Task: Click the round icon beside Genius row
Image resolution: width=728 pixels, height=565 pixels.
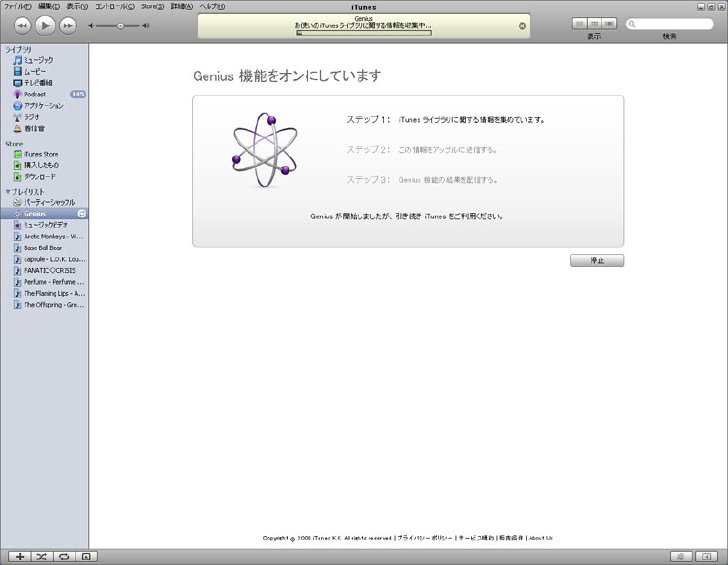Action: coord(82,214)
